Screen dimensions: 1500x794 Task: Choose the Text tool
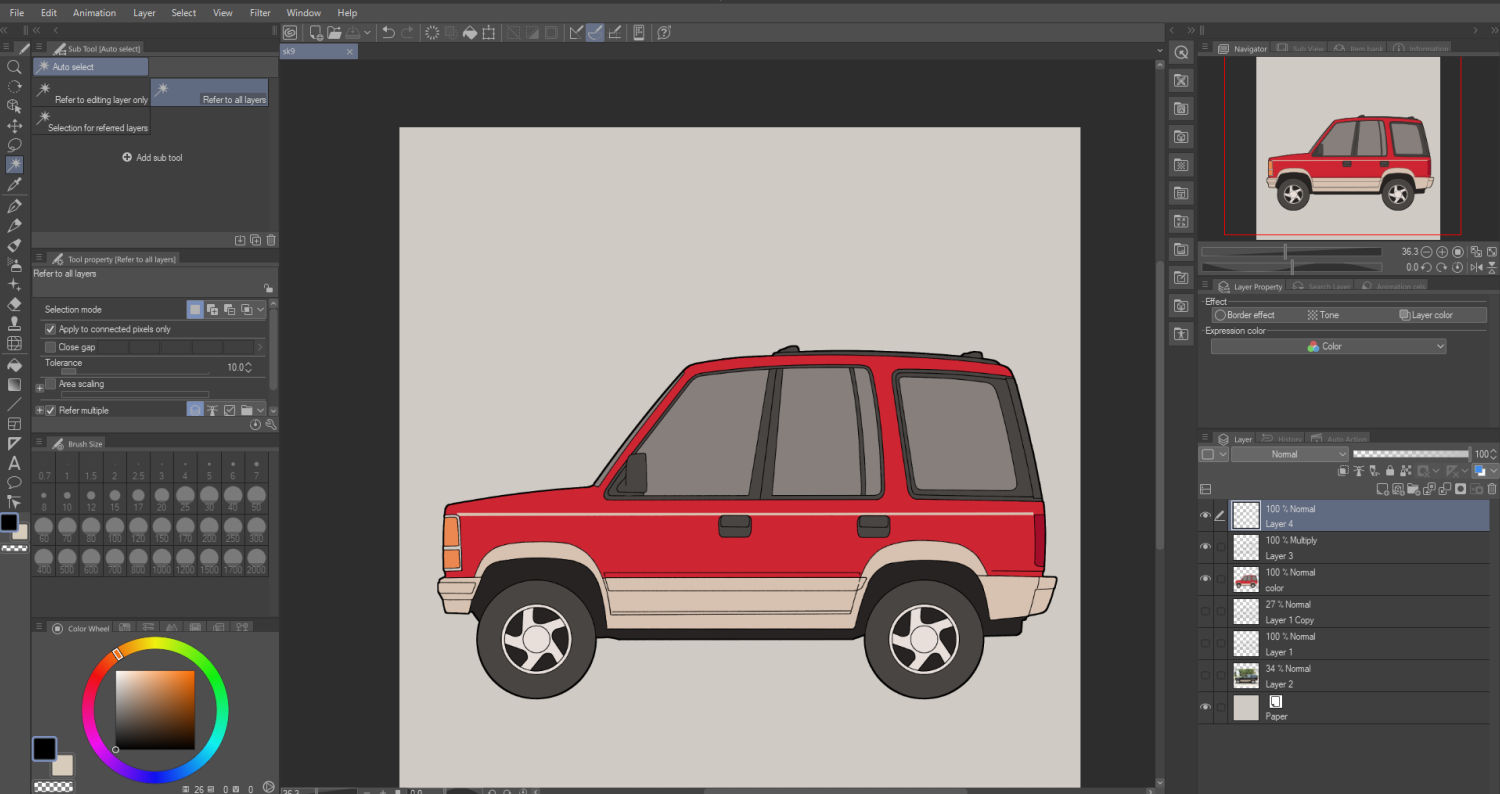click(x=14, y=463)
